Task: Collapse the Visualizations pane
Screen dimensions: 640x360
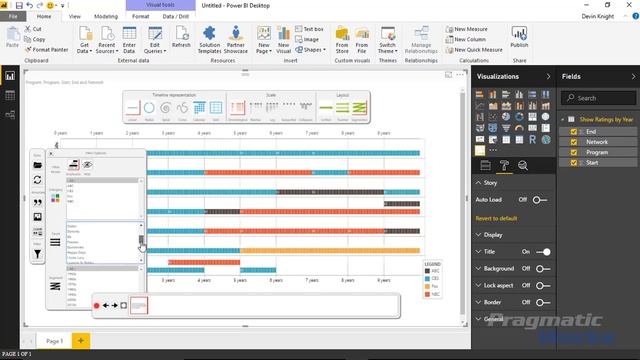Action: [548, 77]
